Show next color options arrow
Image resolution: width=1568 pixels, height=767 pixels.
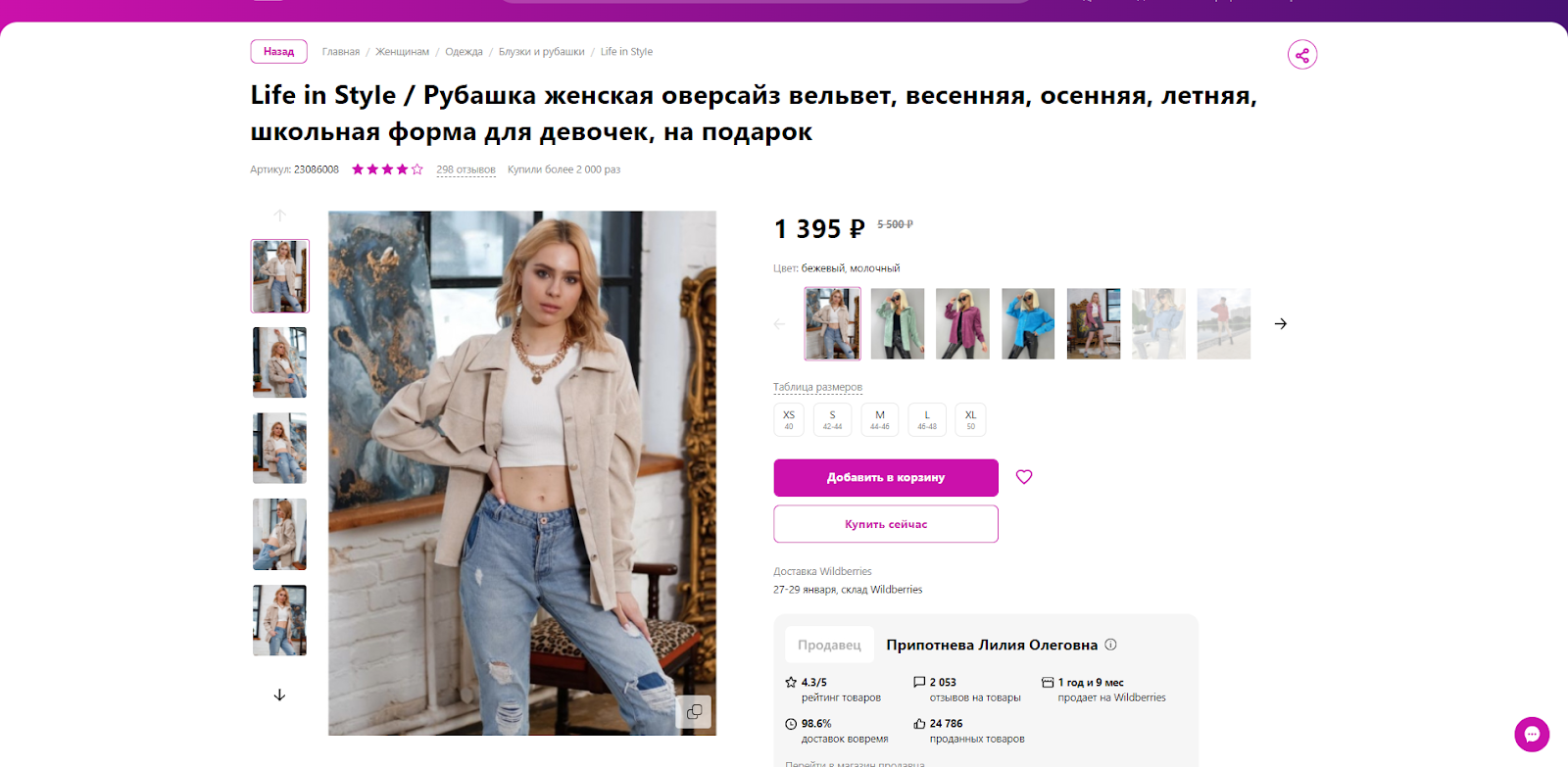[1280, 324]
